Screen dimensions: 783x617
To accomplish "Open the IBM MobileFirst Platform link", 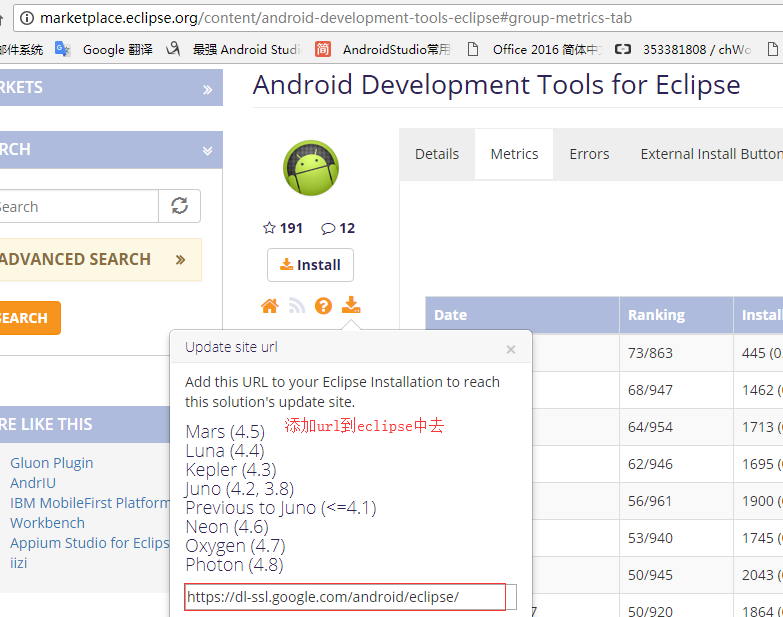I will 90,503.
